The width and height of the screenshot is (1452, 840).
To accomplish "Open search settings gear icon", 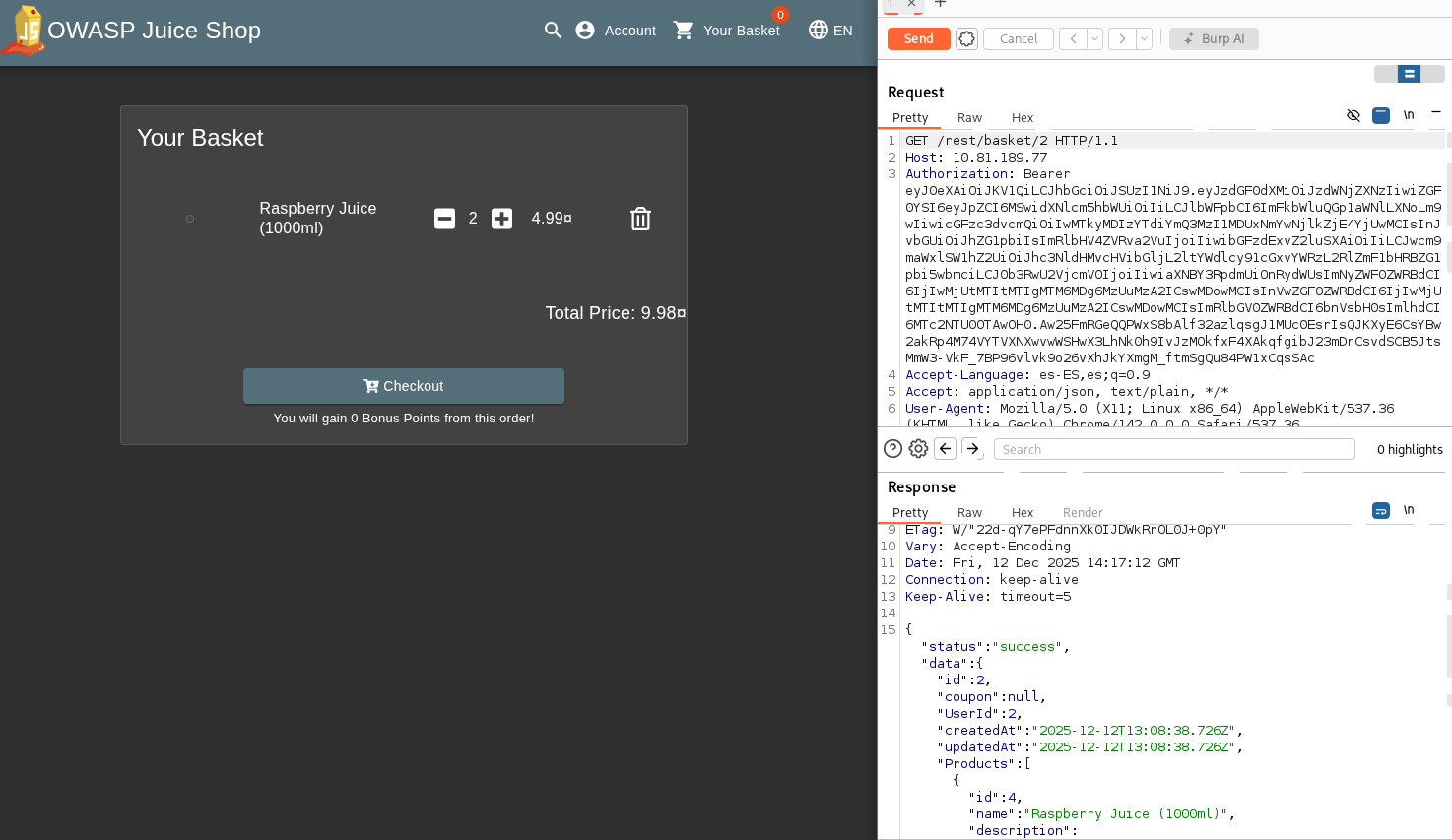I will tap(918, 449).
